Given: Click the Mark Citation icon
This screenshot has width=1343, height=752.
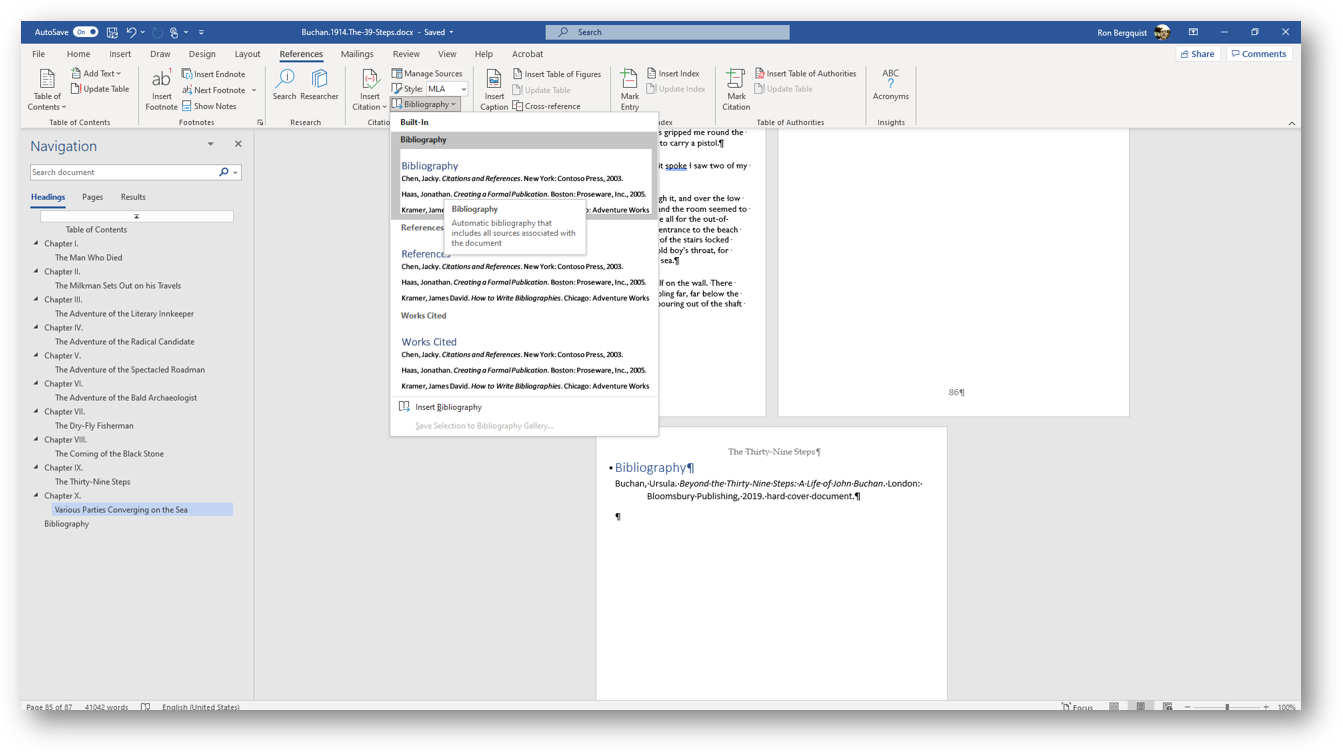Looking at the screenshot, I should coord(736,81).
